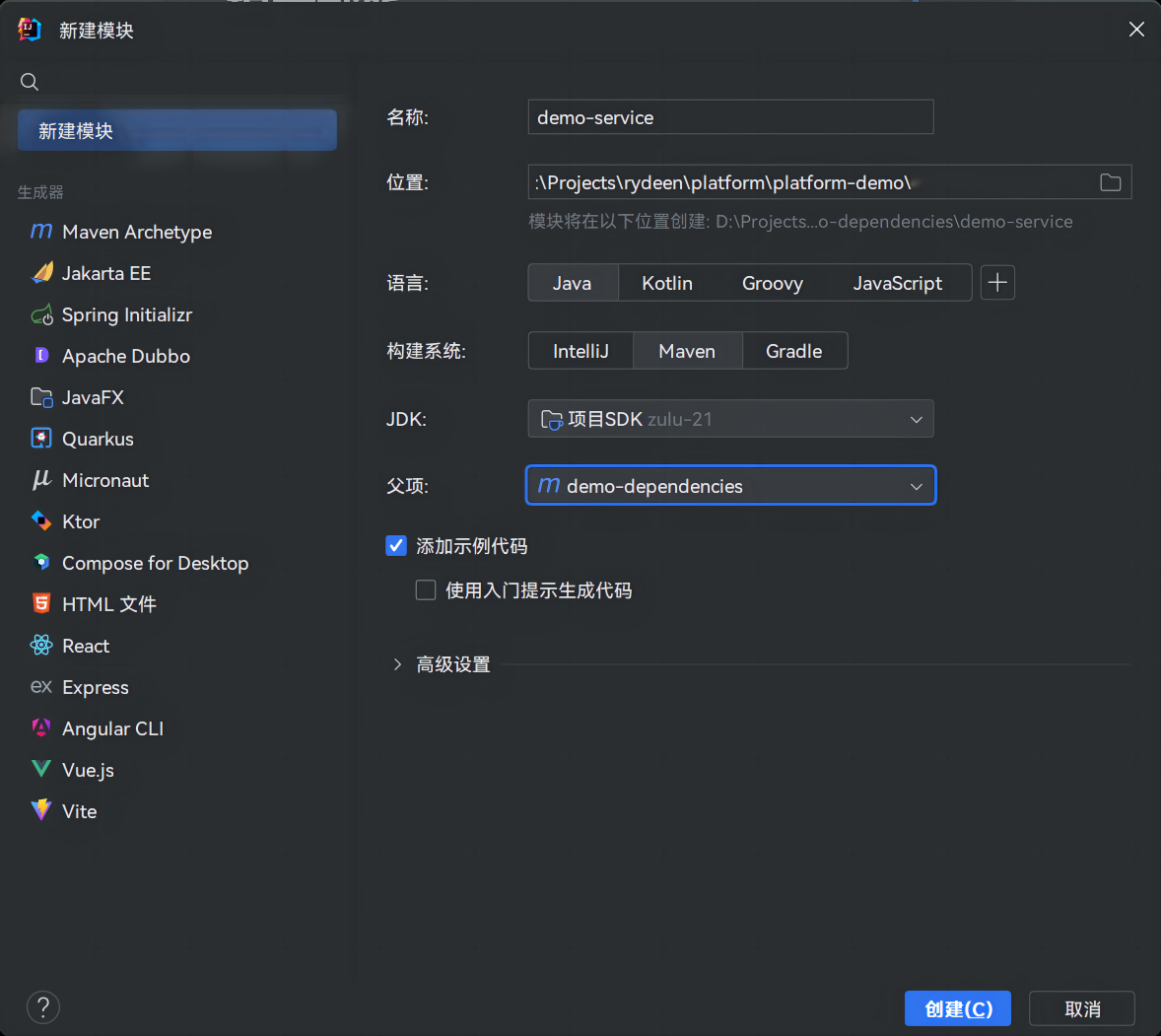Select the JavaFX folder icon
The width and height of the screenshot is (1161, 1036).
click(x=41, y=397)
